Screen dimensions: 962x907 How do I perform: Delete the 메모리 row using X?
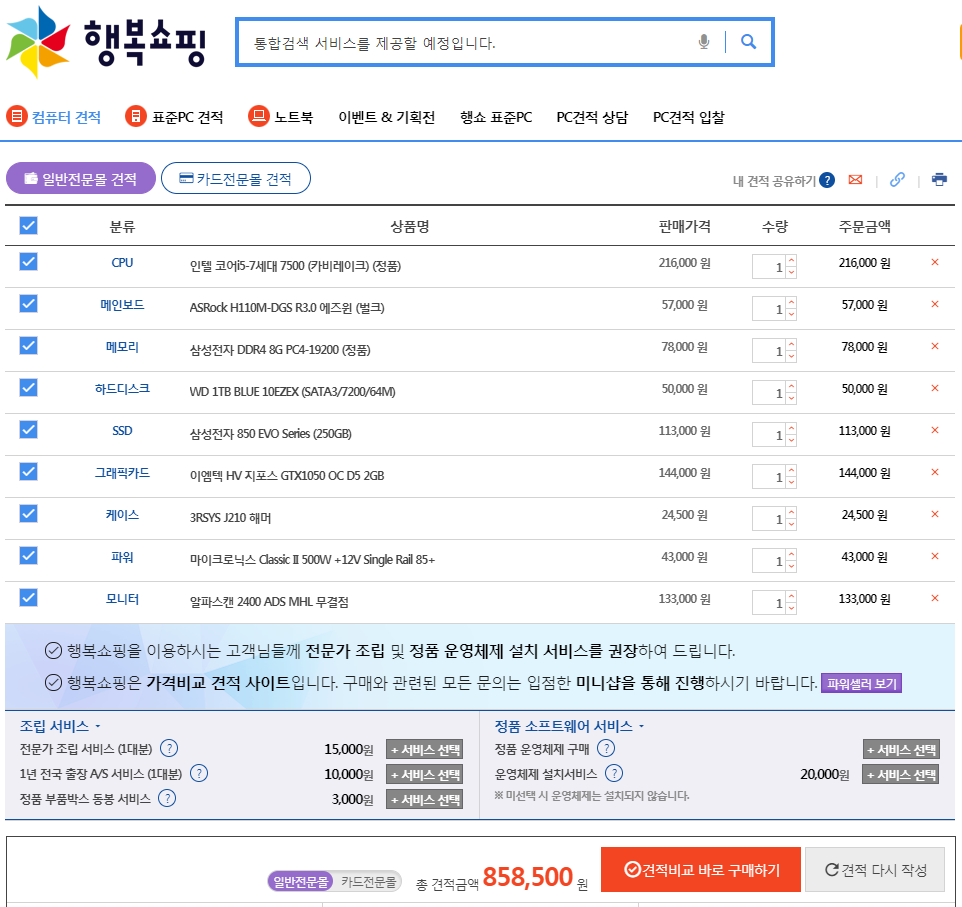934,346
